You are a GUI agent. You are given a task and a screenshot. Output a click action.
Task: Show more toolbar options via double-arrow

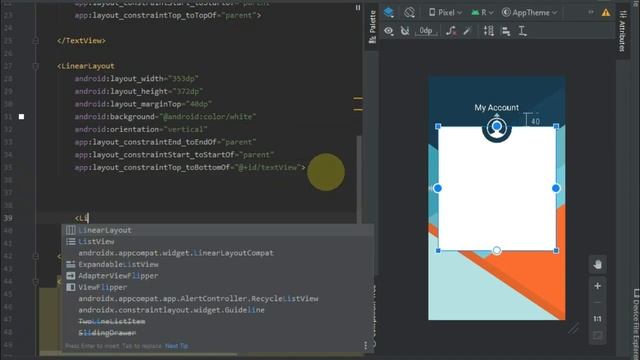pyautogui.click(x=591, y=12)
